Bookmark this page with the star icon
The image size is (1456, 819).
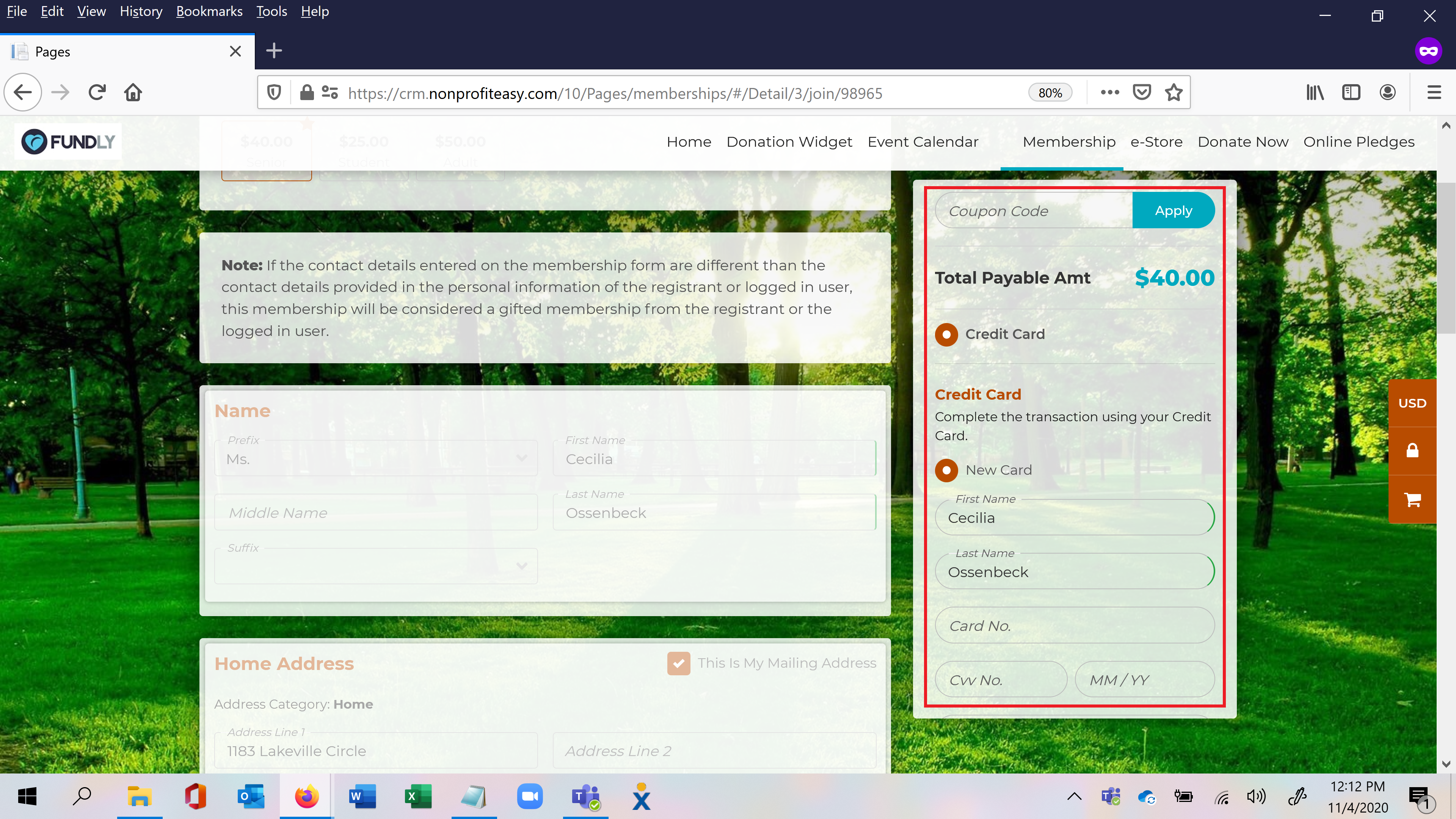pyautogui.click(x=1174, y=92)
